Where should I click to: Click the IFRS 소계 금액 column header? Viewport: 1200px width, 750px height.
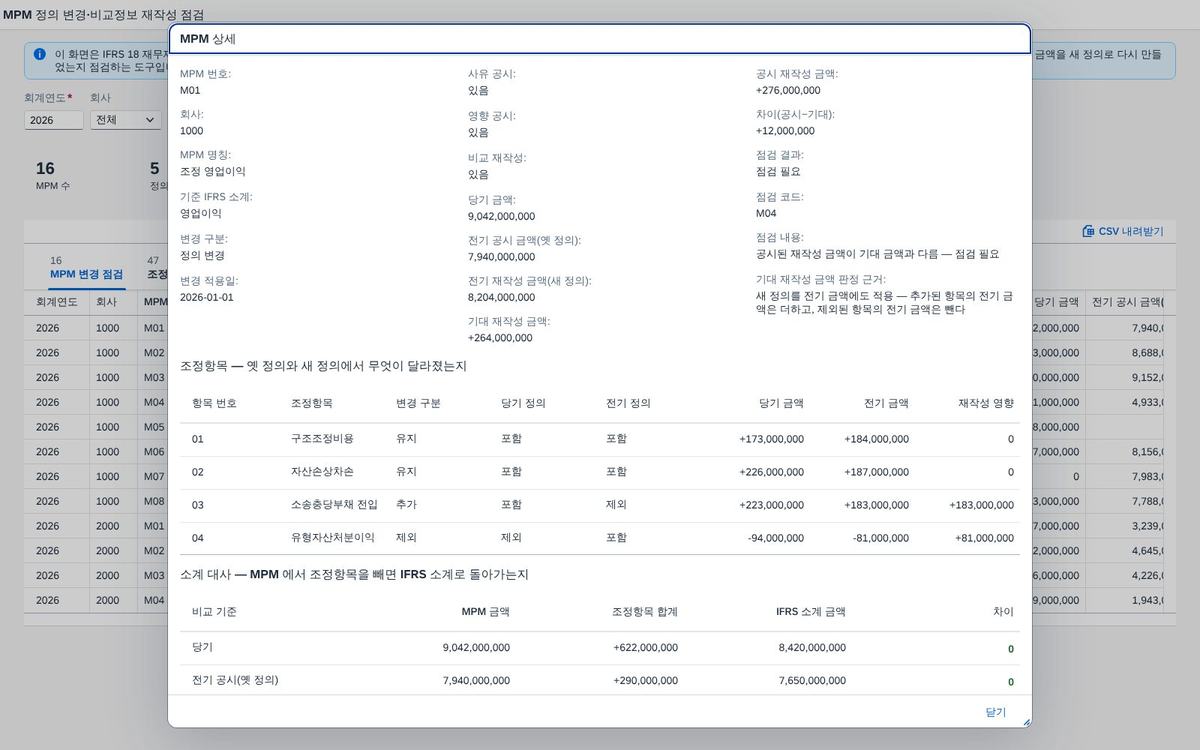811,612
